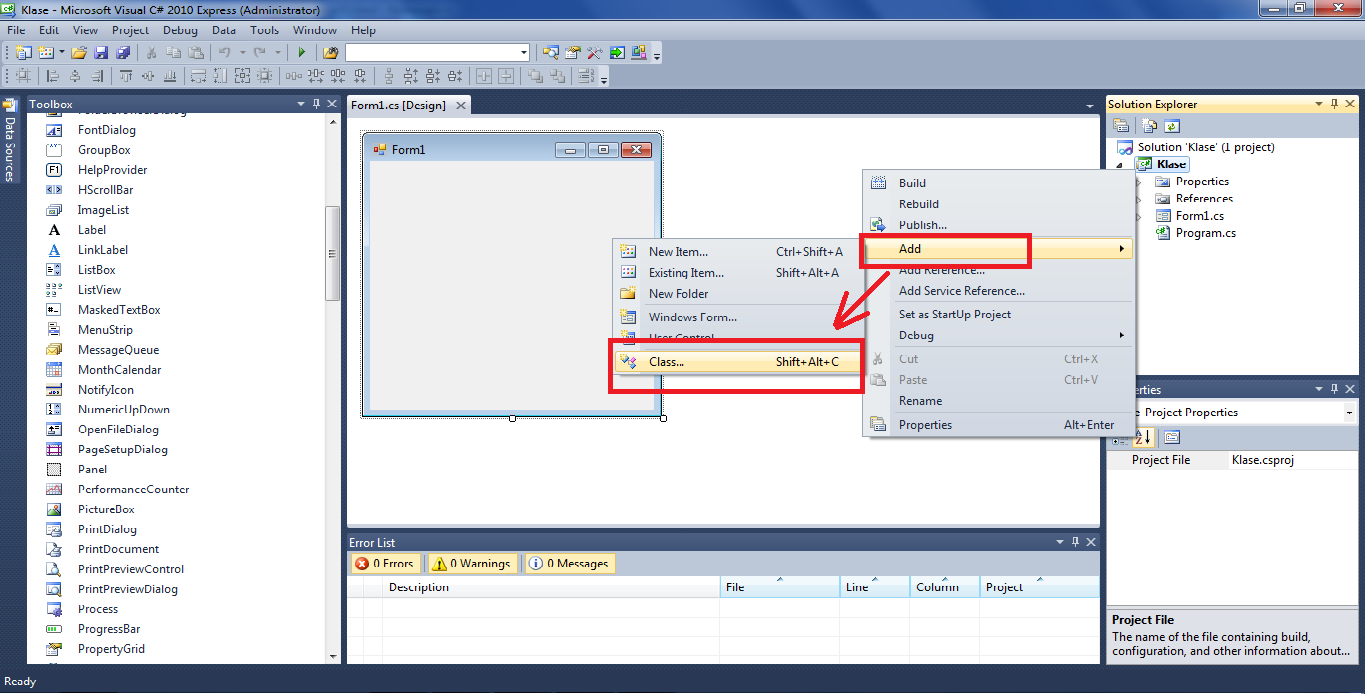The image size is (1366, 695).
Task: Click Rename in project context menu
Action: (x=998, y=401)
